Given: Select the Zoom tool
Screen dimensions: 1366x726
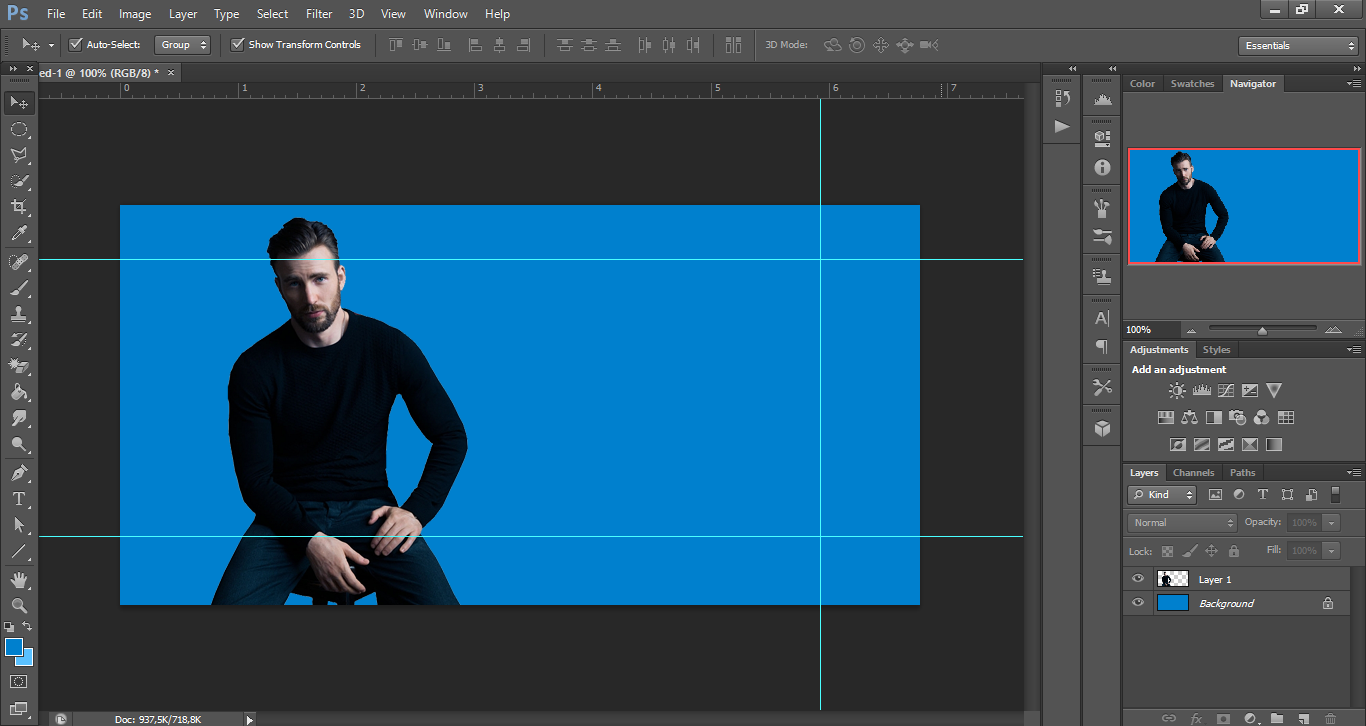Looking at the screenshot, I should coord(19,604).
